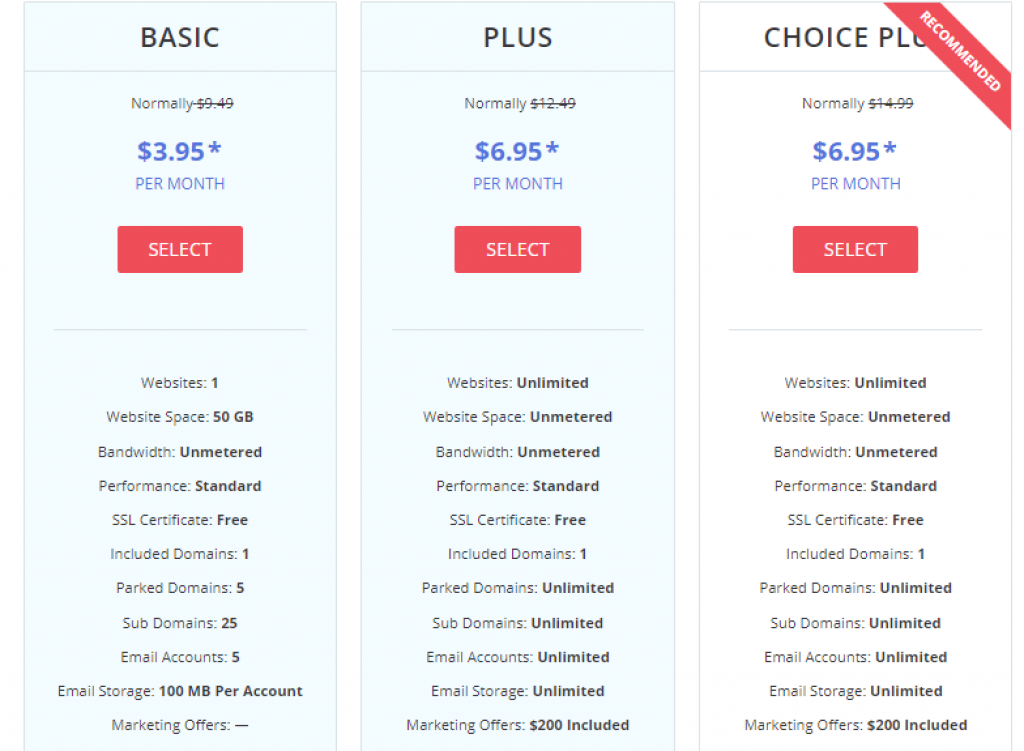Viewport: 1024px width, 751px height.
Task: Click Basic plan's Sub Domains 25 line
Action: 180,623
